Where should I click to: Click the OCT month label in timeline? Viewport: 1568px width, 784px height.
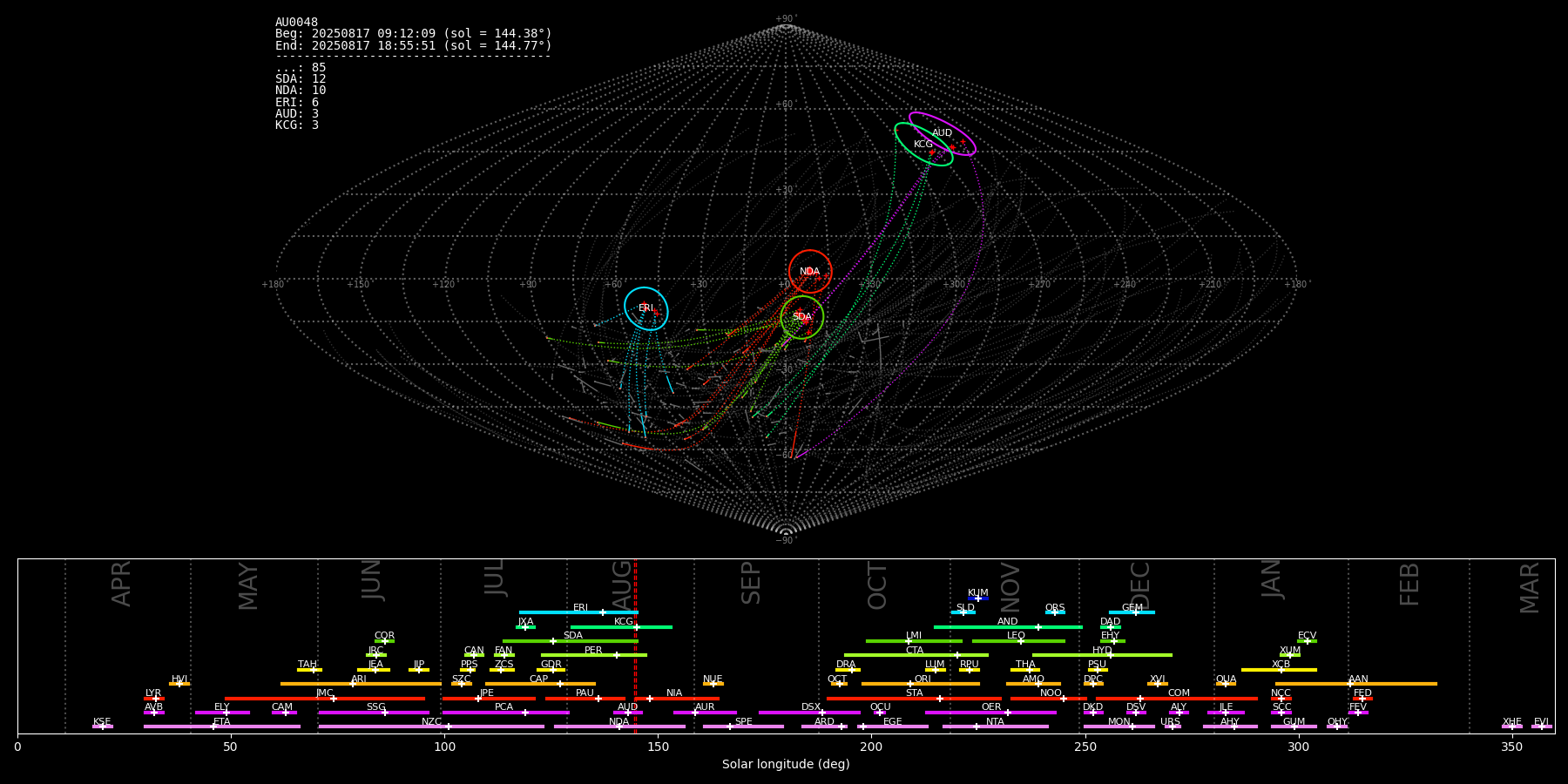(877, 585)
